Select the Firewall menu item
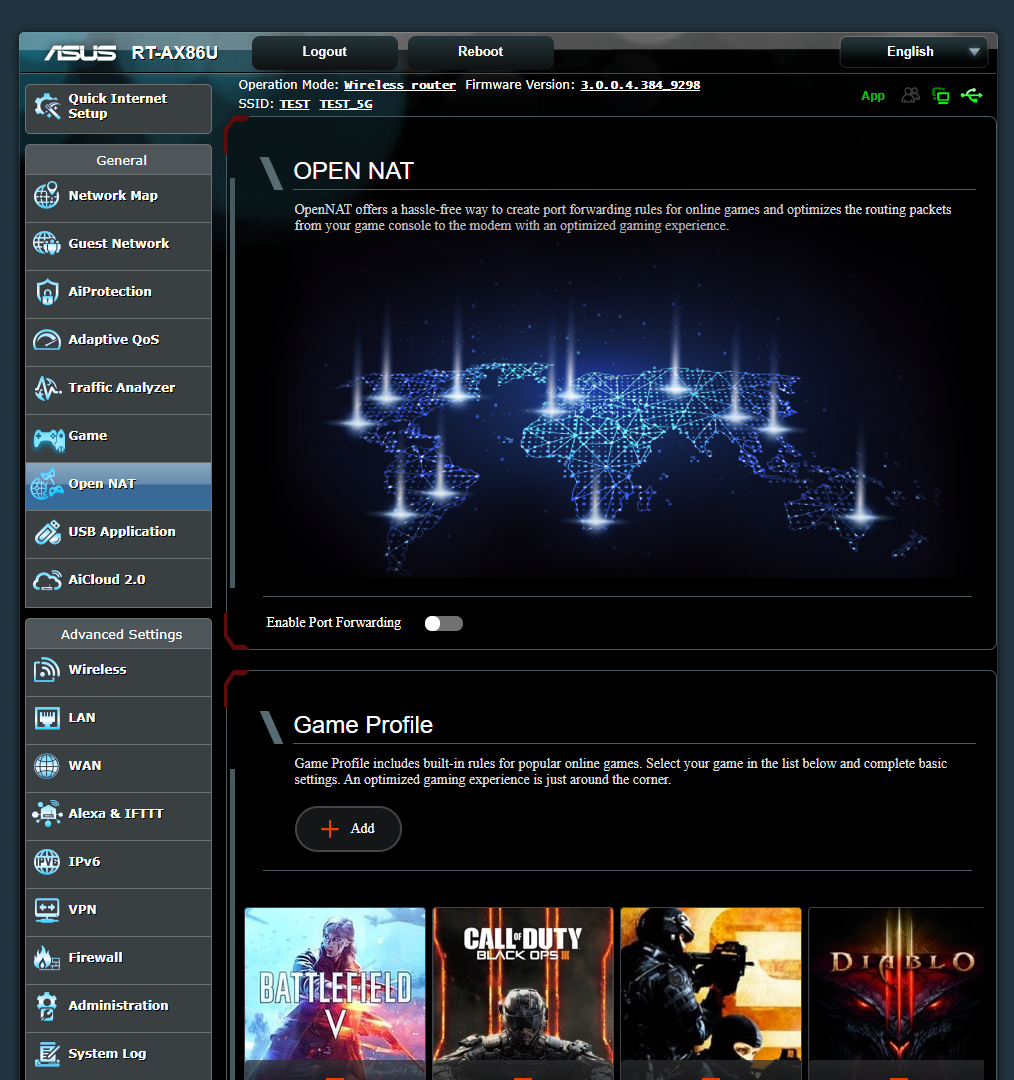This screenshot has width=1014, height=1080. point(118,960)
